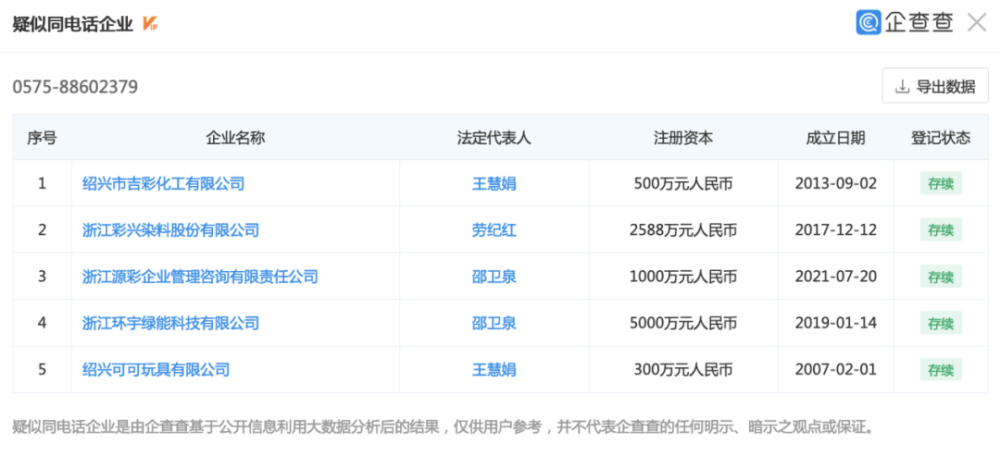Click 邵卫泉 in row 4
Viewport: 1000px width, 457px height.
[x=494, y=323]
